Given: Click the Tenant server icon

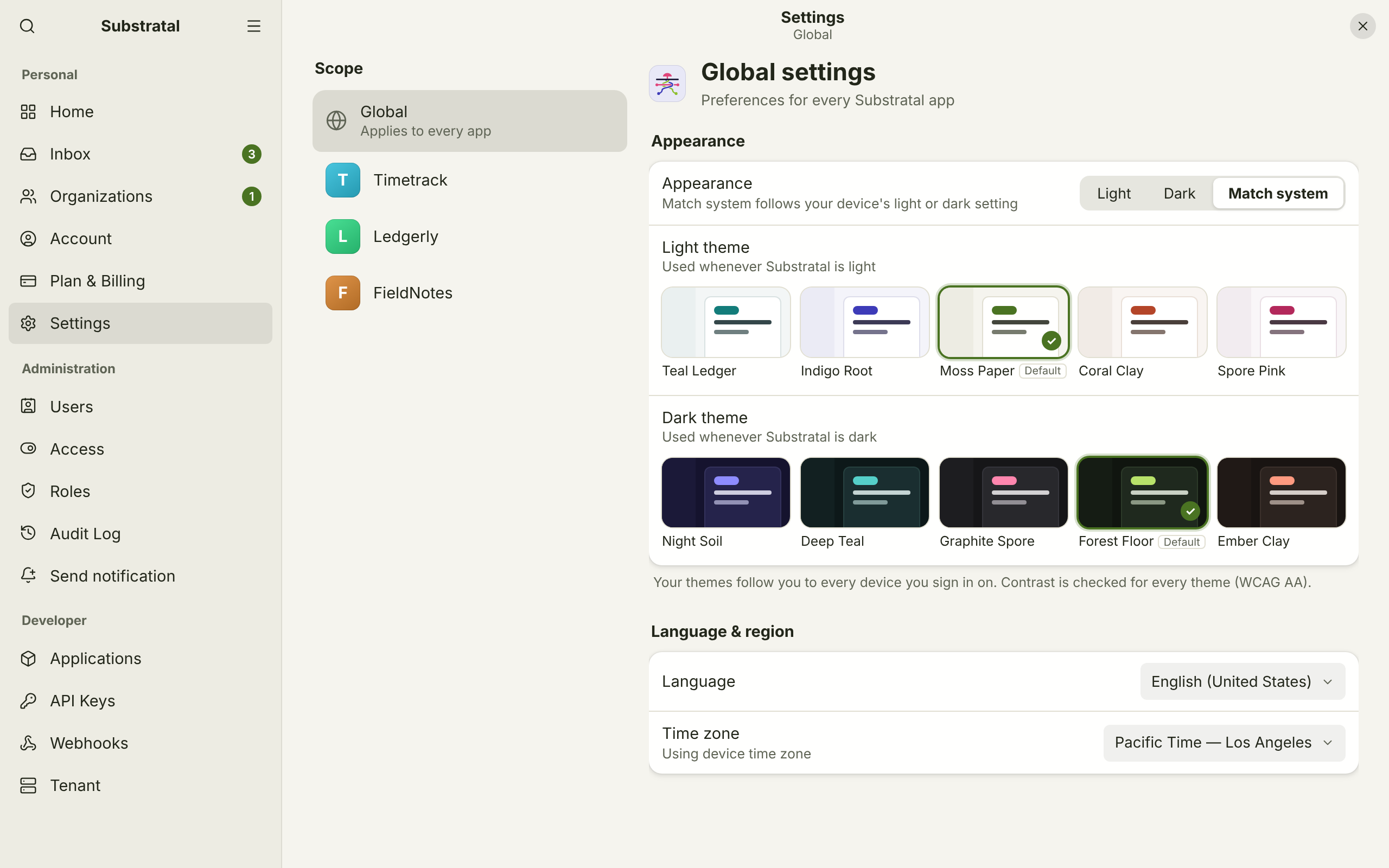Looking at the screenshot, I should coord(28,786).
